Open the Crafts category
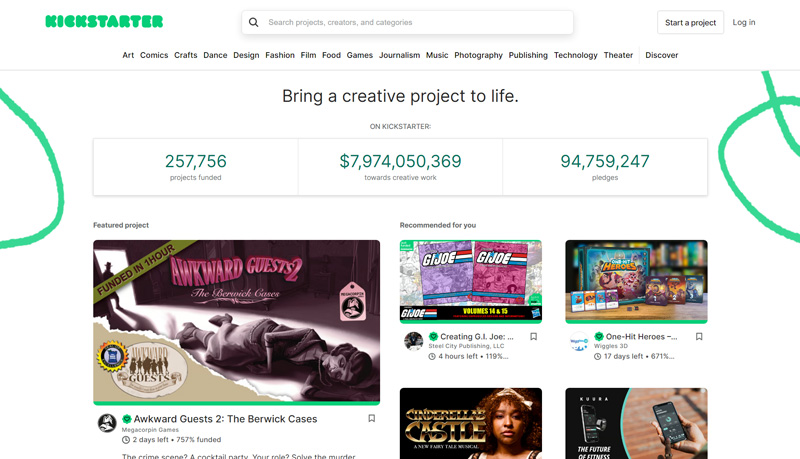The image size is (800, 459). 186,55
